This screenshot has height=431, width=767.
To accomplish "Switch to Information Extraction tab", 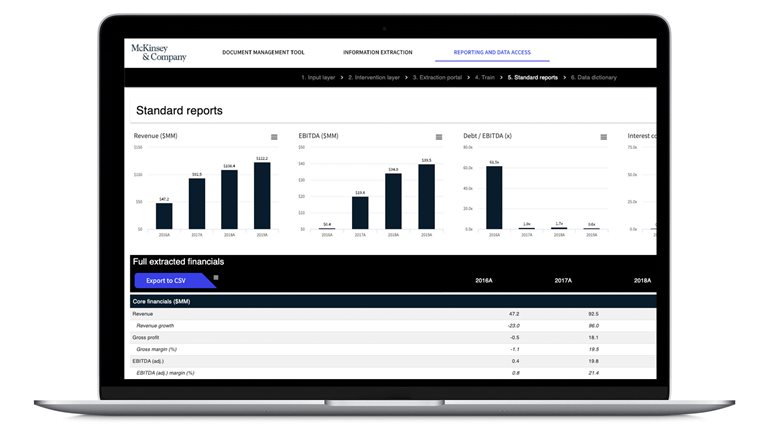I will [376, 52].
